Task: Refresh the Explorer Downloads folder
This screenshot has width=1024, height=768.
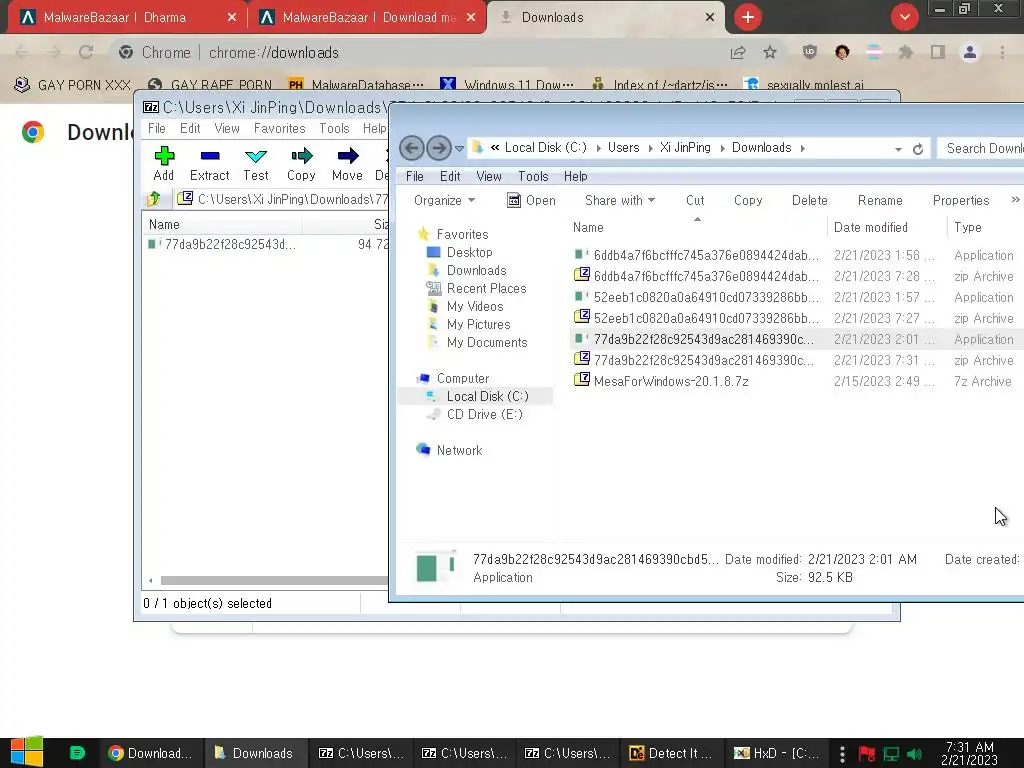Action: tap(918, 149)
